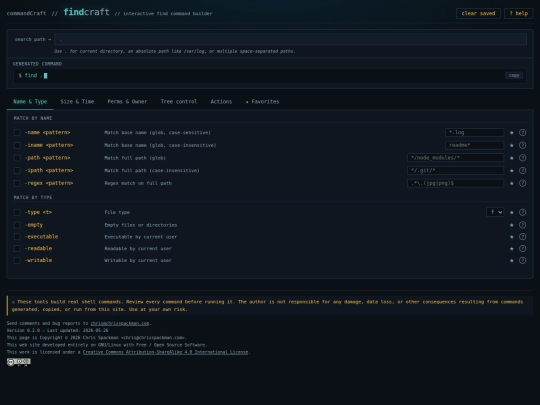View help for -readable
540x405 pixels.
pyautogui.click(x=522, y=249)
